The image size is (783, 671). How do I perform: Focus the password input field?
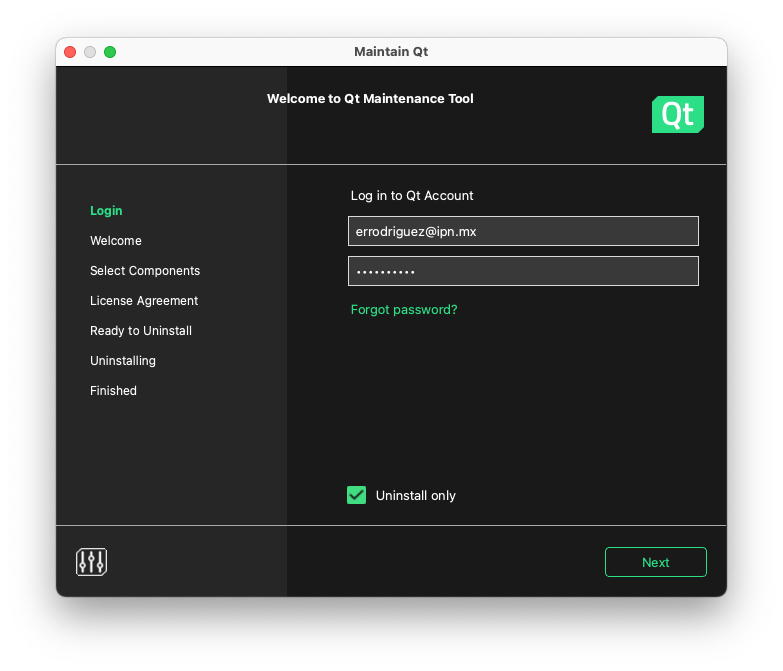pos(523,271)
